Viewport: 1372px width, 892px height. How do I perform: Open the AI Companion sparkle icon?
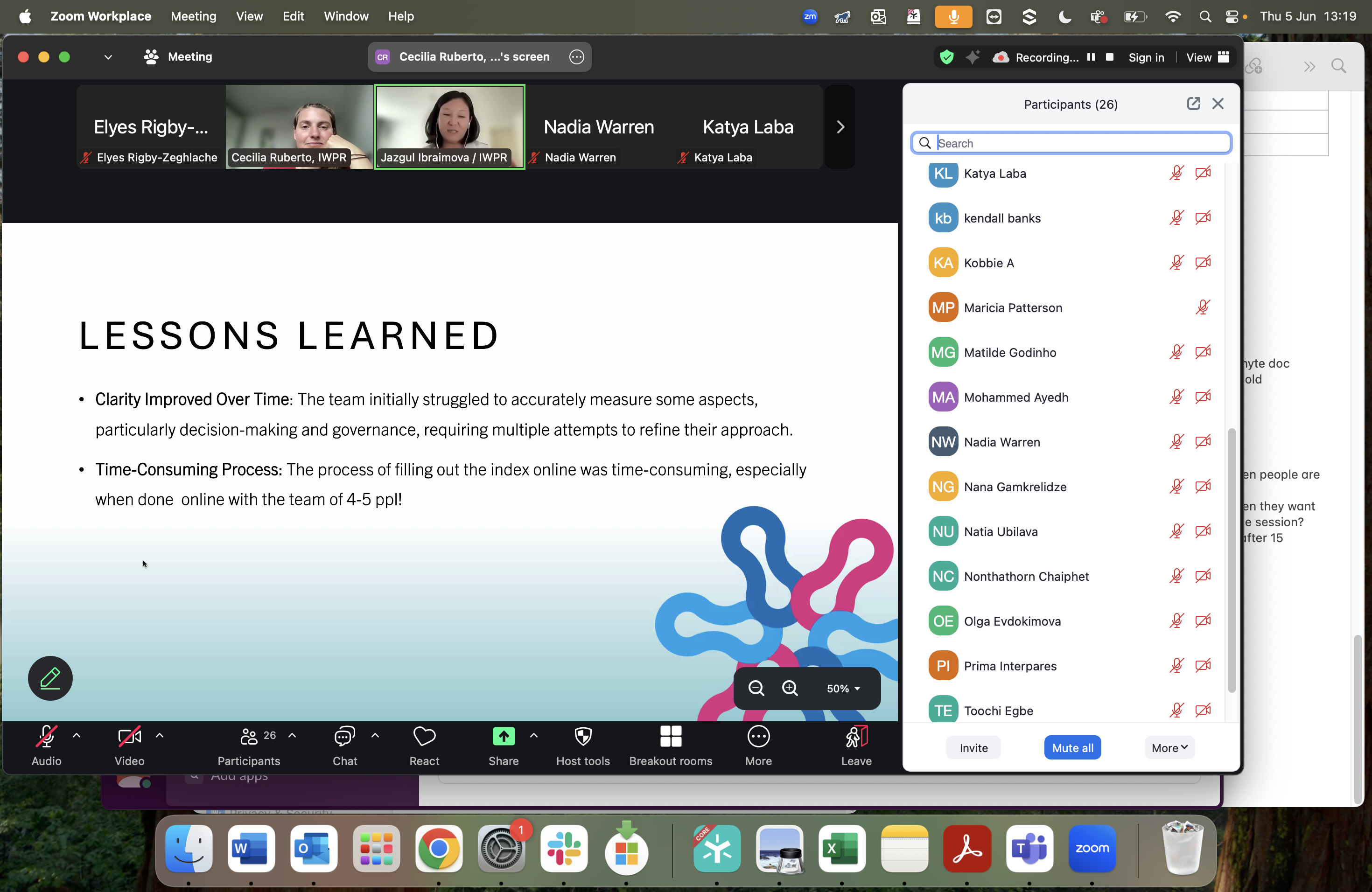tap(973, 57)
